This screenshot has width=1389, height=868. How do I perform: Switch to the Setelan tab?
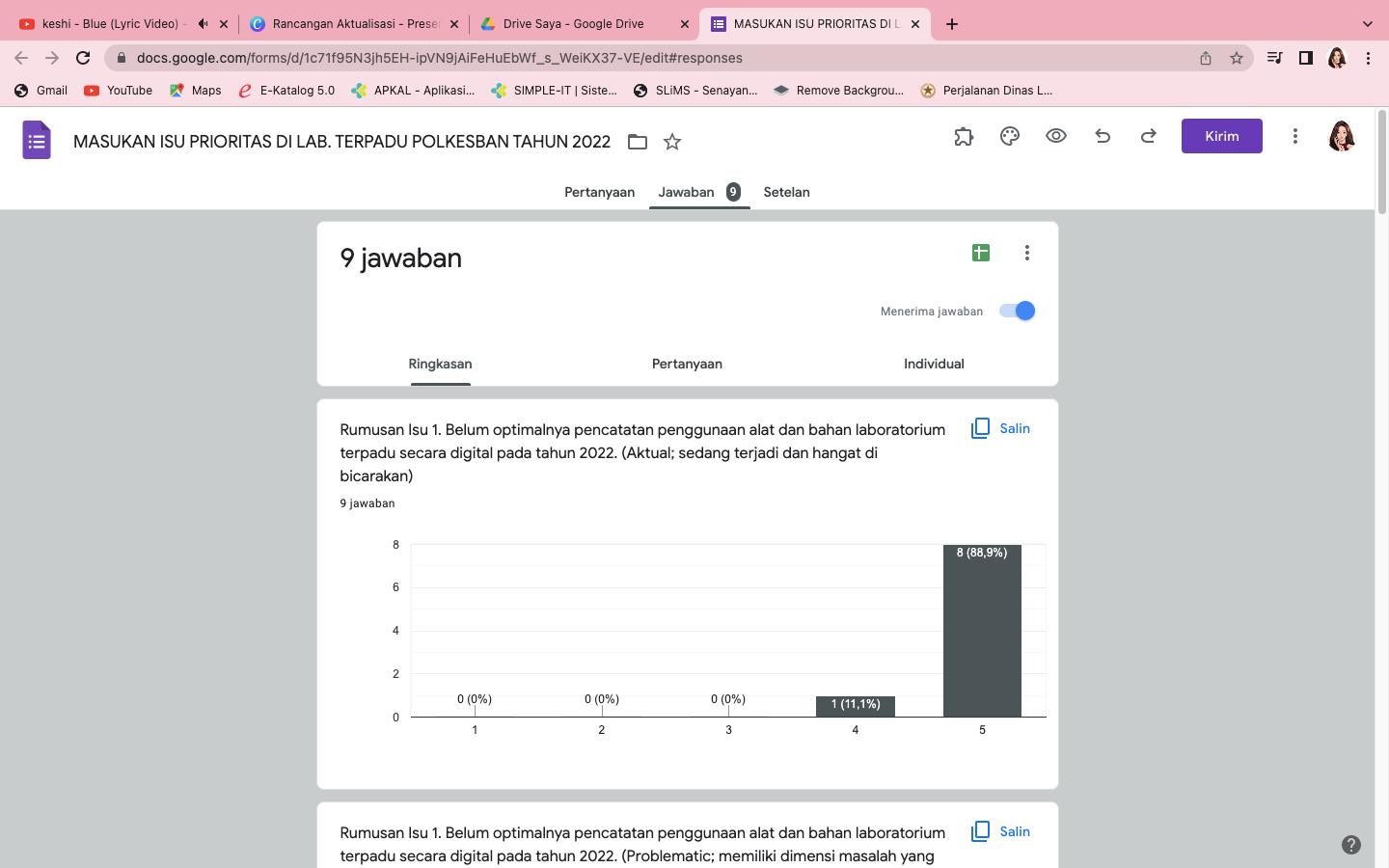pos(786,192)
